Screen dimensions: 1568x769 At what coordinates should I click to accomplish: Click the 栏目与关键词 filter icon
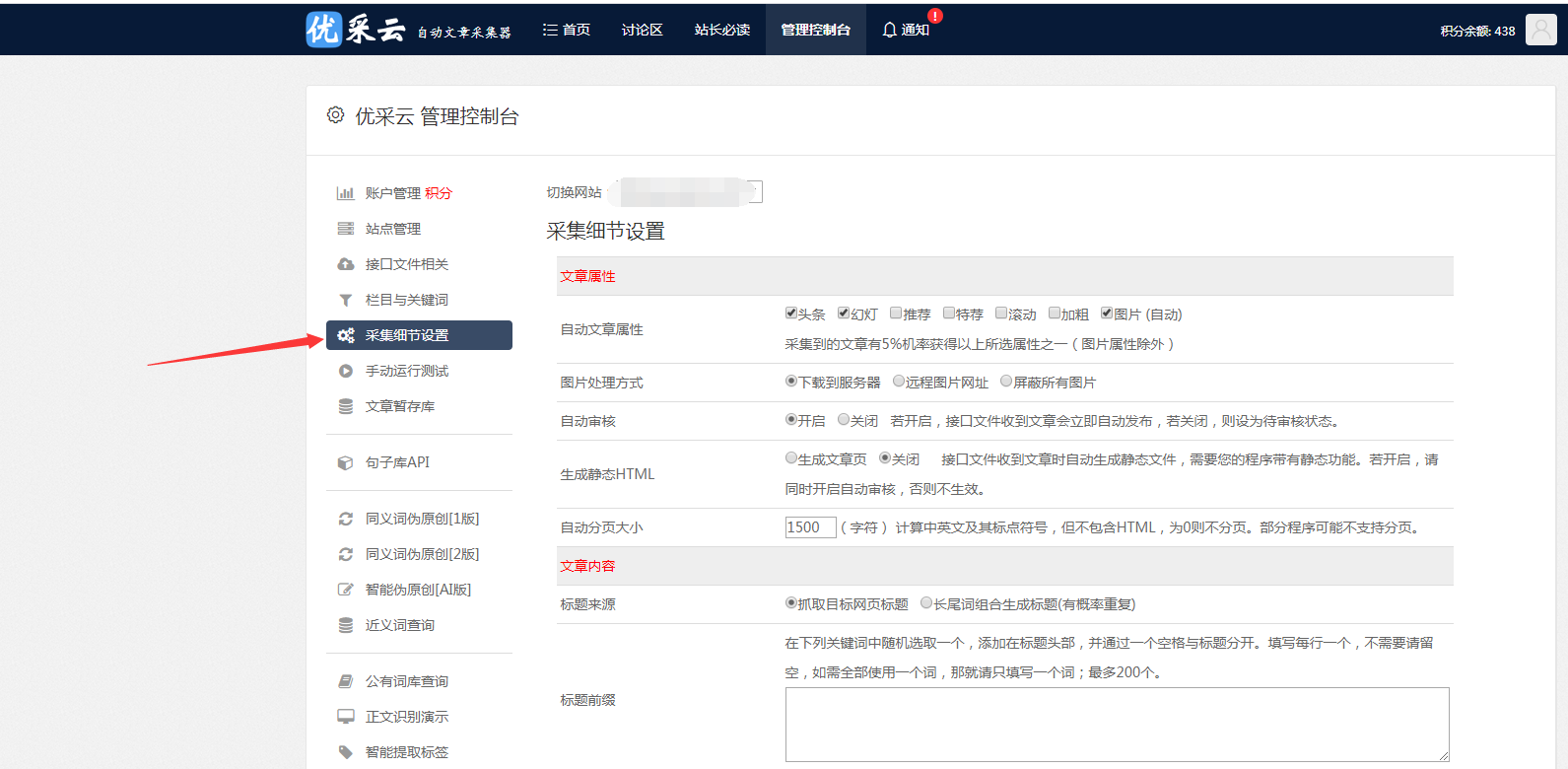345,300
